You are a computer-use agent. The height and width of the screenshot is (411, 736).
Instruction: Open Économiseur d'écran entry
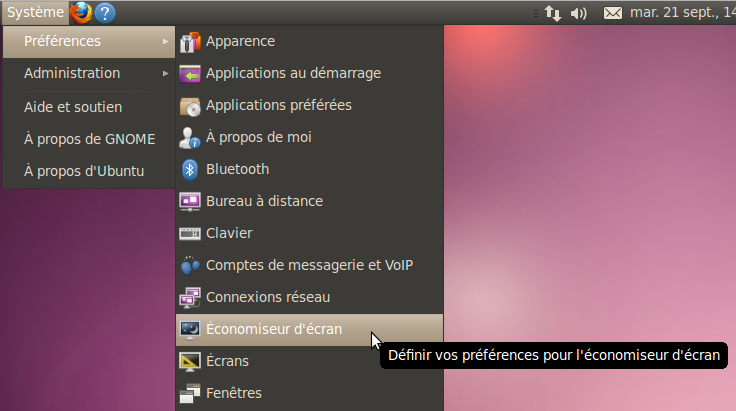tap(309, 329)
